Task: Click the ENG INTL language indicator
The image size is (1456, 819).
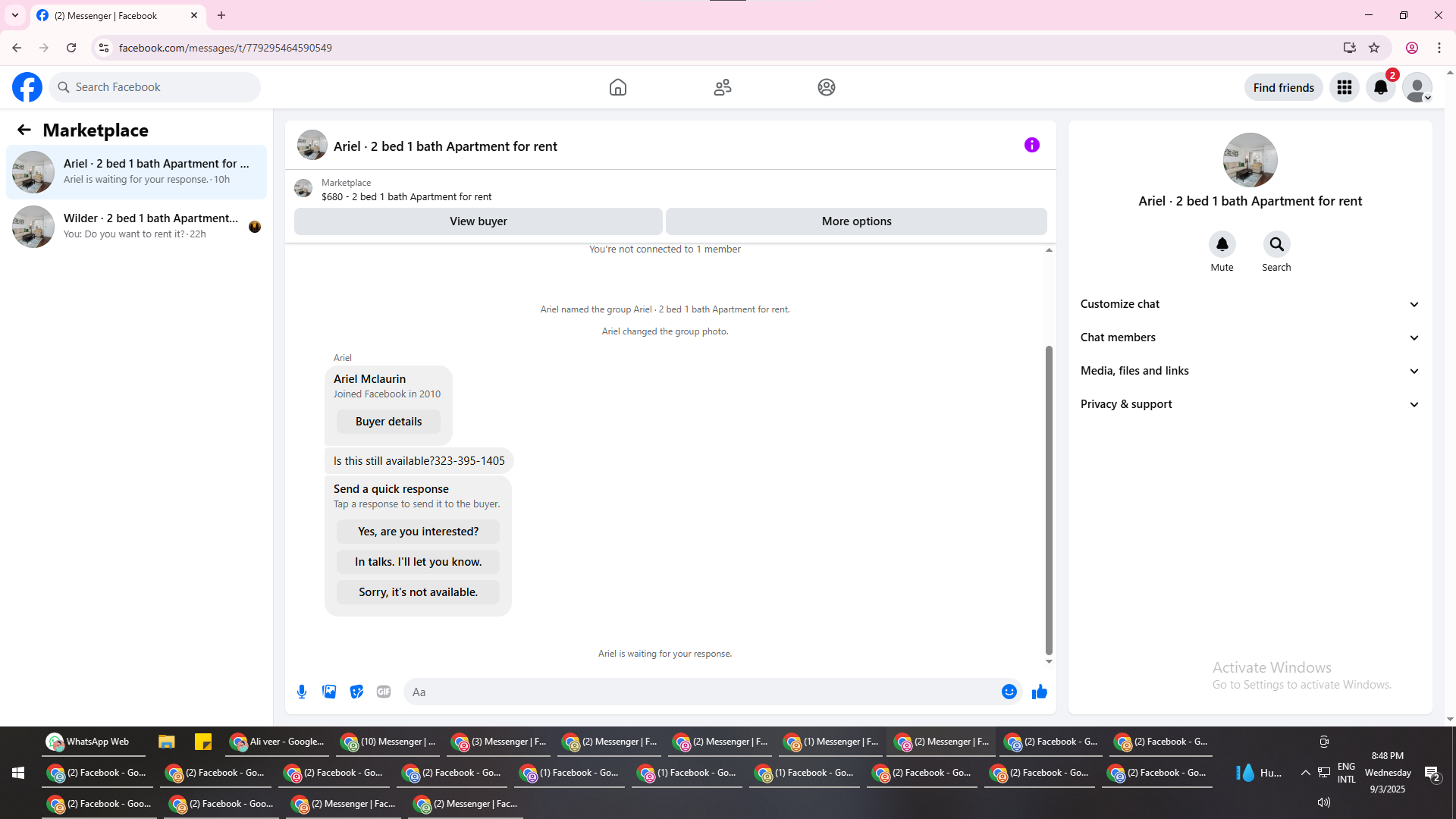Action: pyautogui.click(x=1347, y=773)
